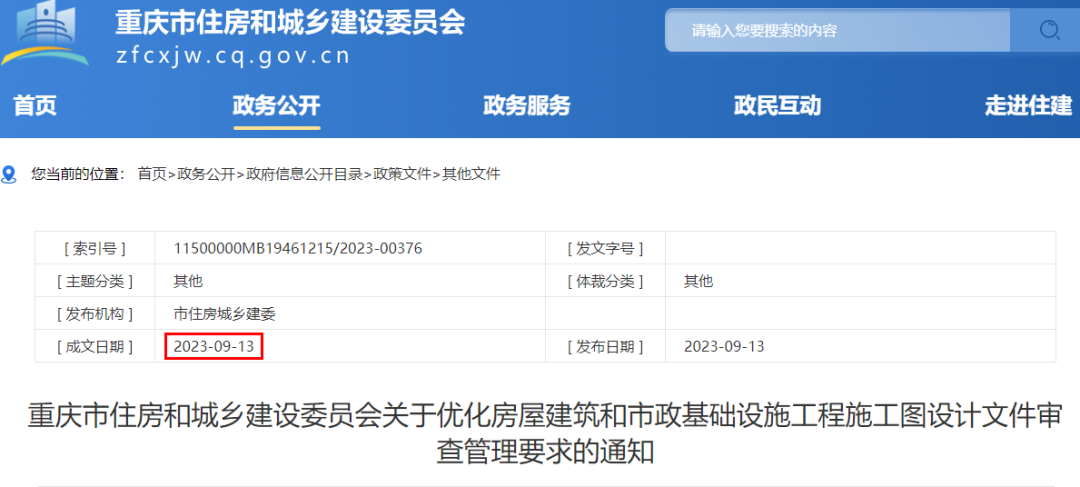Open the 首页 navigation tab
Screen dimensions: 1080x487
coord(35,105)
